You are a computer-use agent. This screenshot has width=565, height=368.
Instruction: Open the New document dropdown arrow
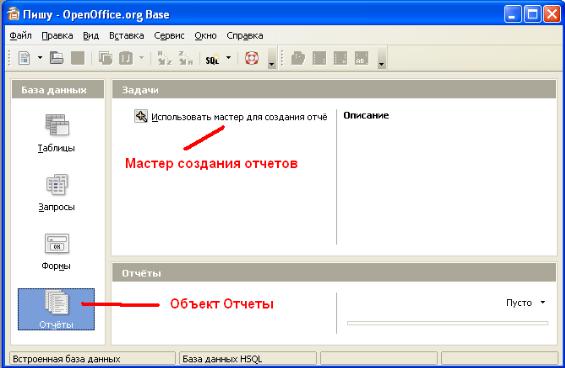coord(40,58)
